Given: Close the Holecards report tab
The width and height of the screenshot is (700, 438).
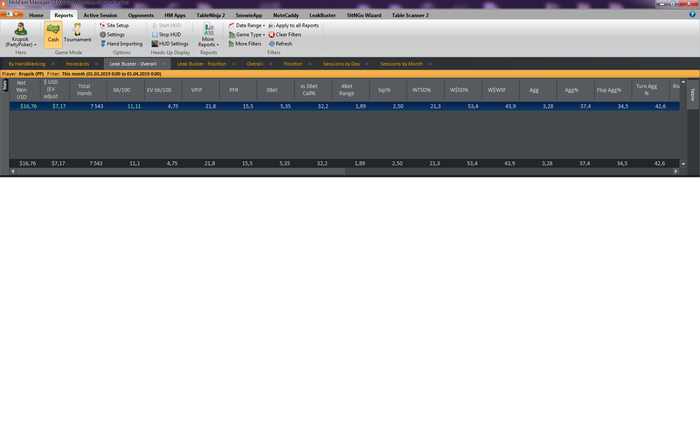Looking at the screenshot, I should coord(96,64).
